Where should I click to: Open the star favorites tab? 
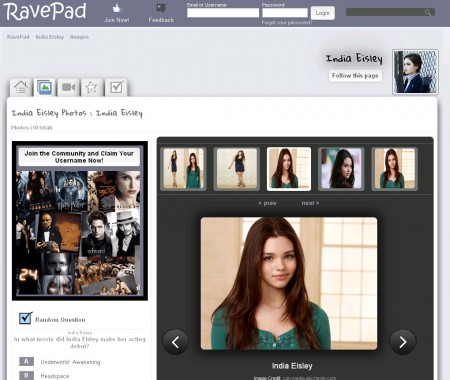point(92,88)
